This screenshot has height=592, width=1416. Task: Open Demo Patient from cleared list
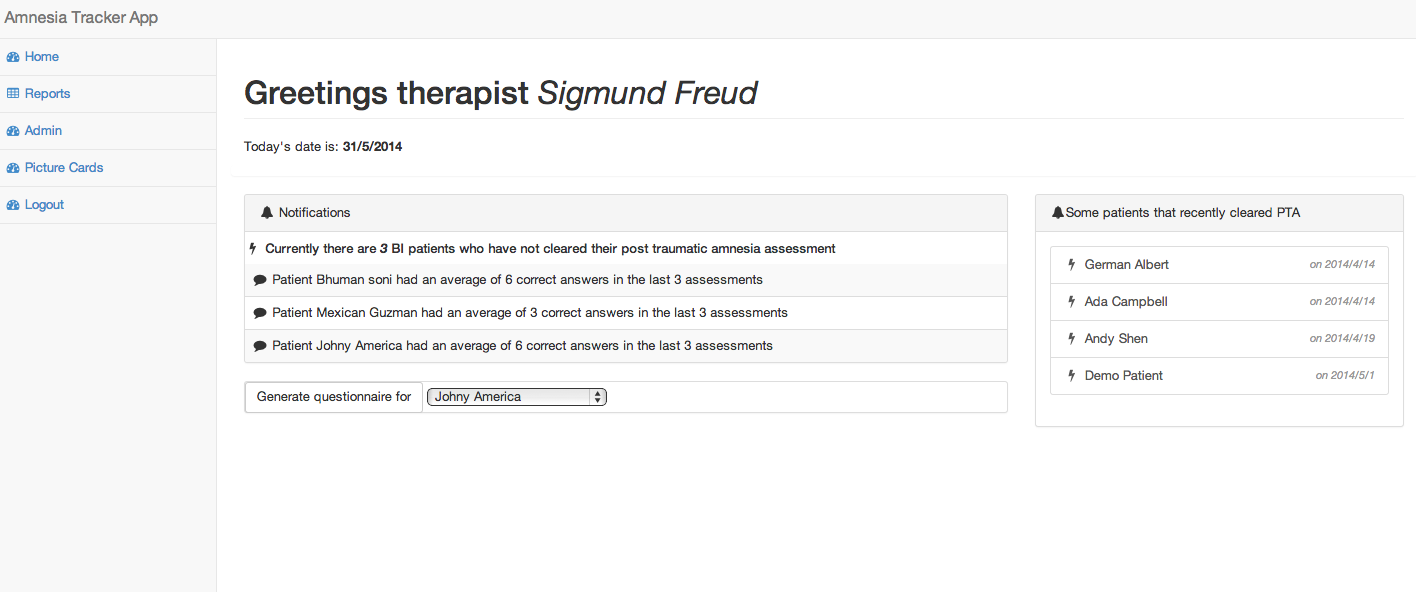pyautogui.click(x=1123, y=376)
